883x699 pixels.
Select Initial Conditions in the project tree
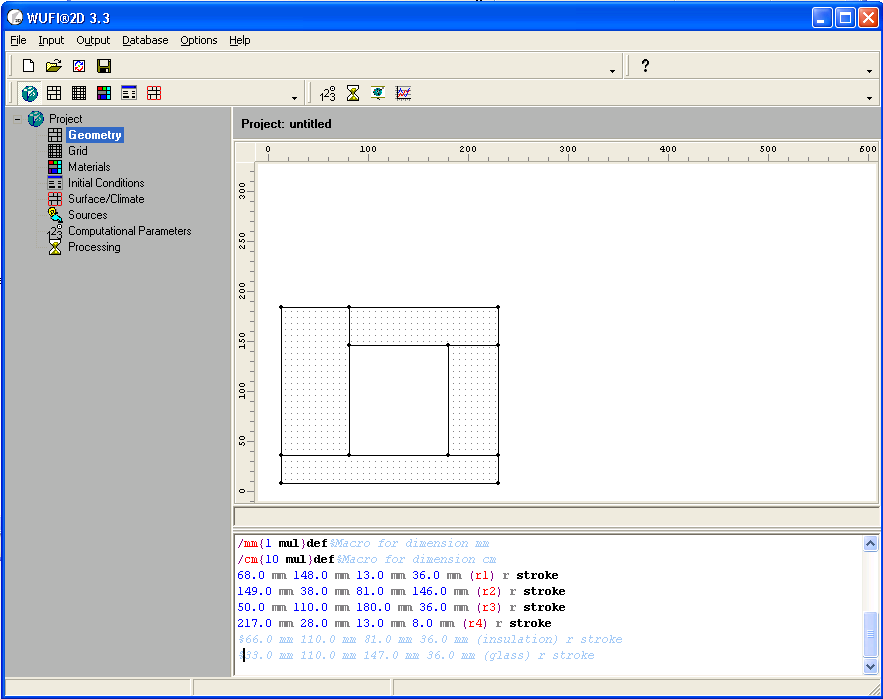coord(105,183)
